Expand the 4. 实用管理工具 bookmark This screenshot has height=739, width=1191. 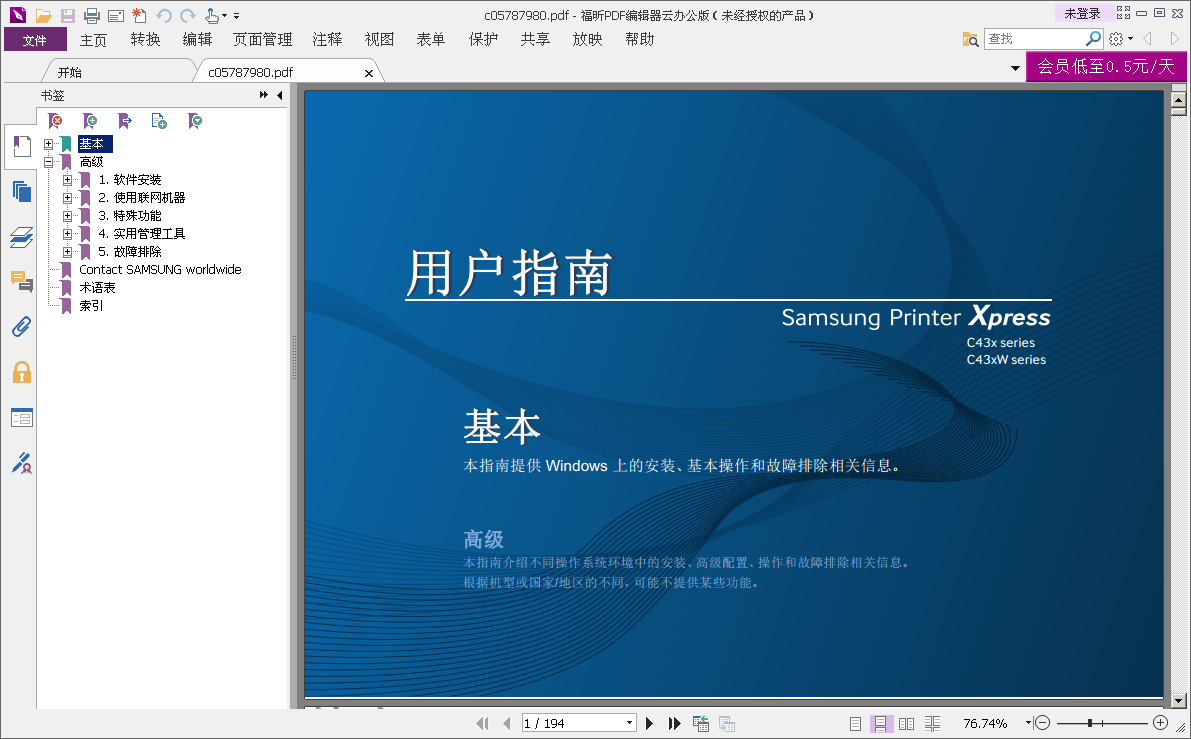[67, 234]
